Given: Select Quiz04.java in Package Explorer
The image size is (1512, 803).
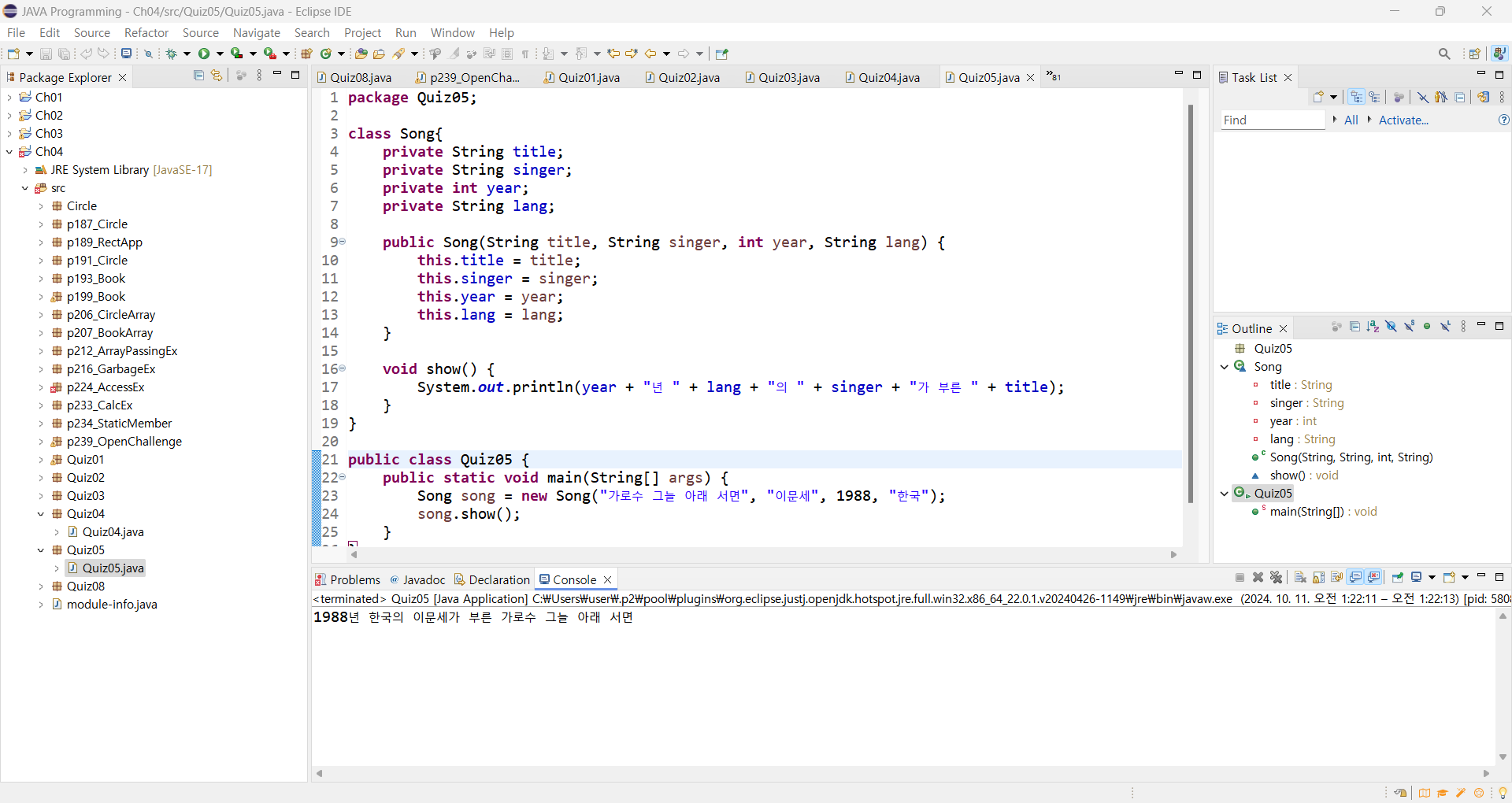Looking at the screenshot, I should [113, 531].
